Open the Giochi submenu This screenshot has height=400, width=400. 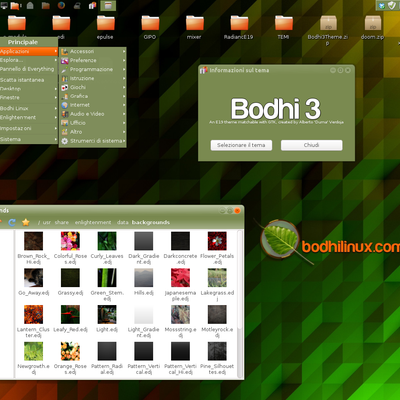click(93, 87)
